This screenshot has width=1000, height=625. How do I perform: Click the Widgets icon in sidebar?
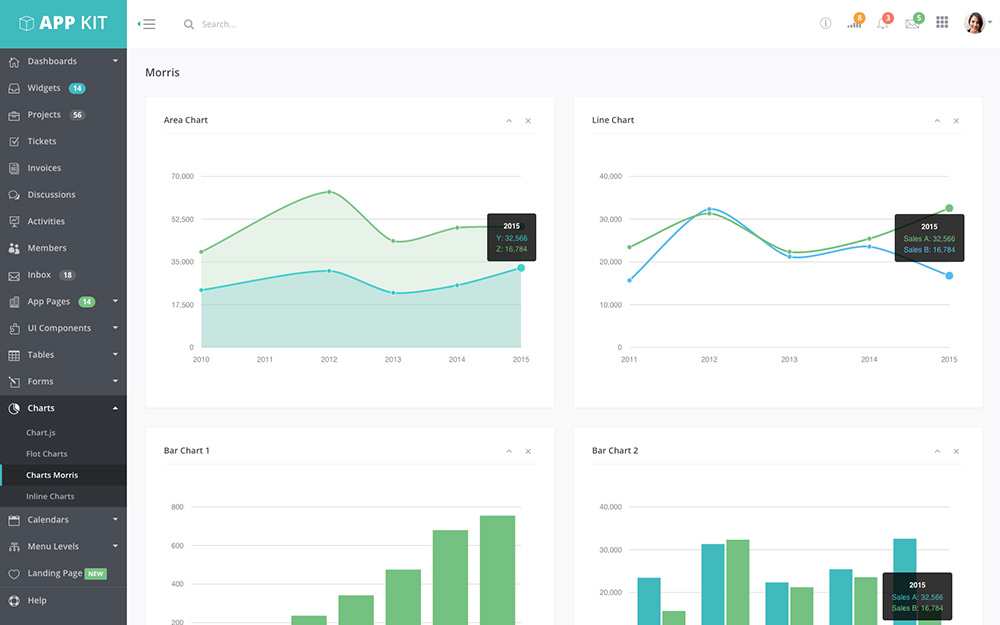click(14, 89)
